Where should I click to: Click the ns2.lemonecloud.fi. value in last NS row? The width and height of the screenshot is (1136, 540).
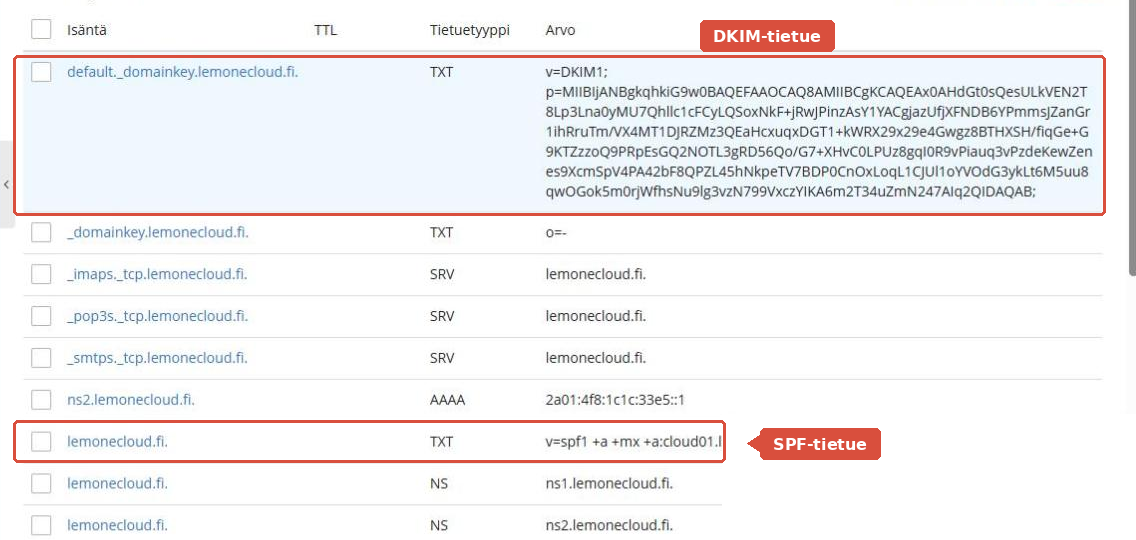[x=609, y=526]
